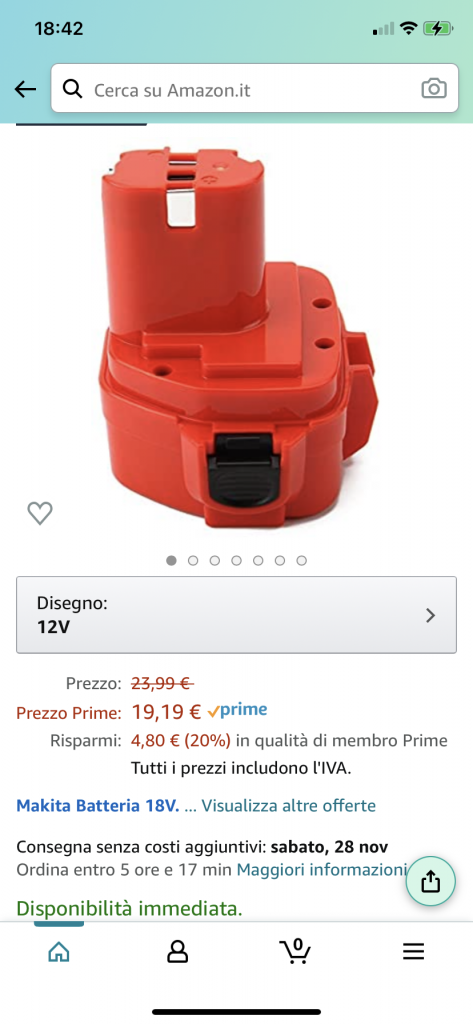Expand the Disegno 12V selector
The width and height of the screenshot is (473, 1024).
tap(236, 615)
